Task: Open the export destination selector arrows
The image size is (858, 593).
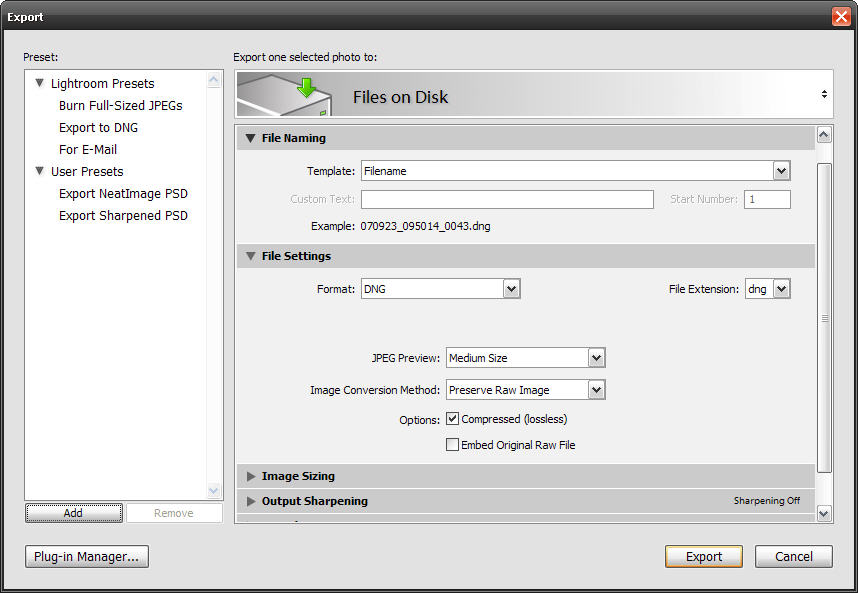Action: pyautogui.click(x=824, y=94)
